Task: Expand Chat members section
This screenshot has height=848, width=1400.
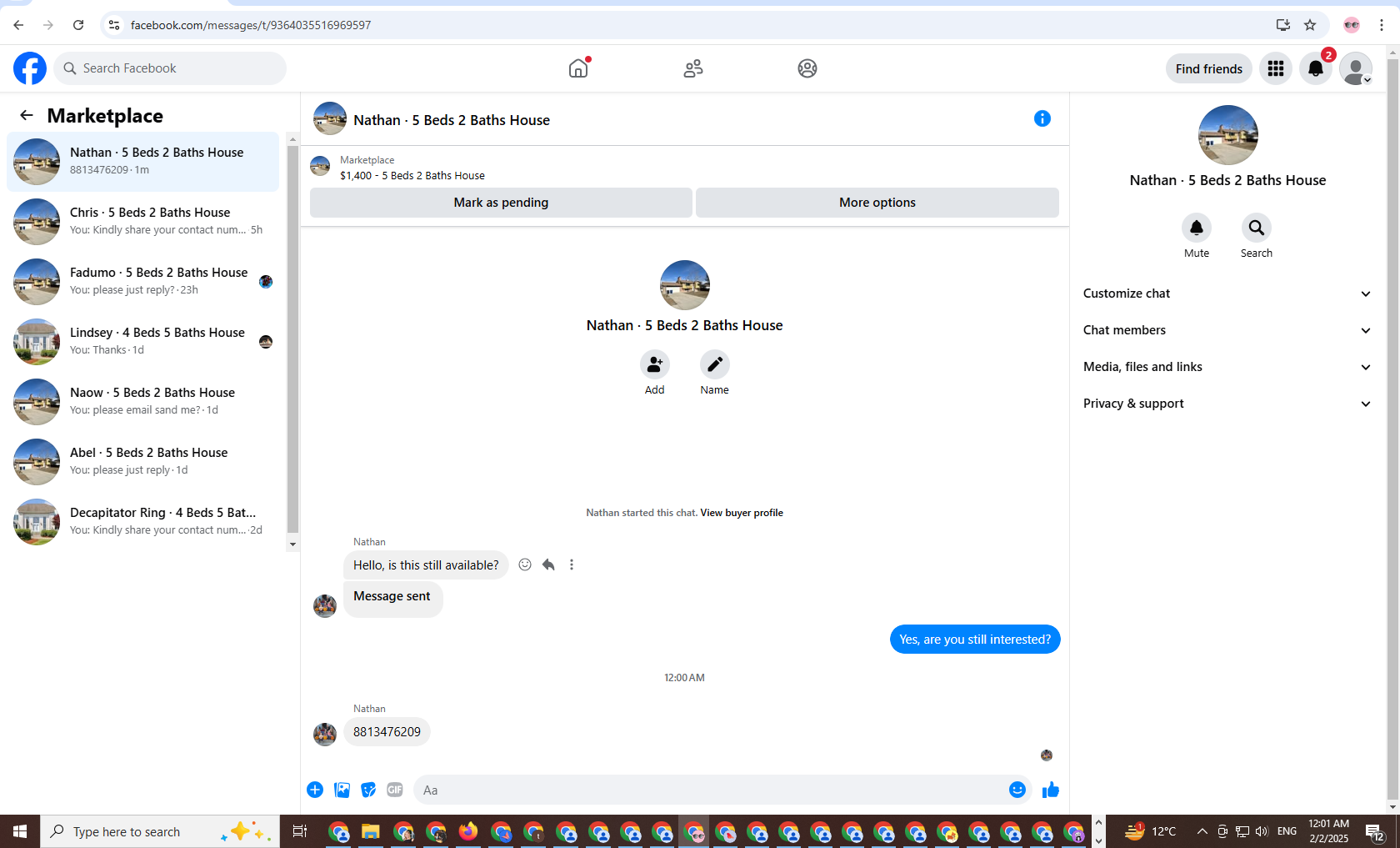Action: coord(1227,330)
